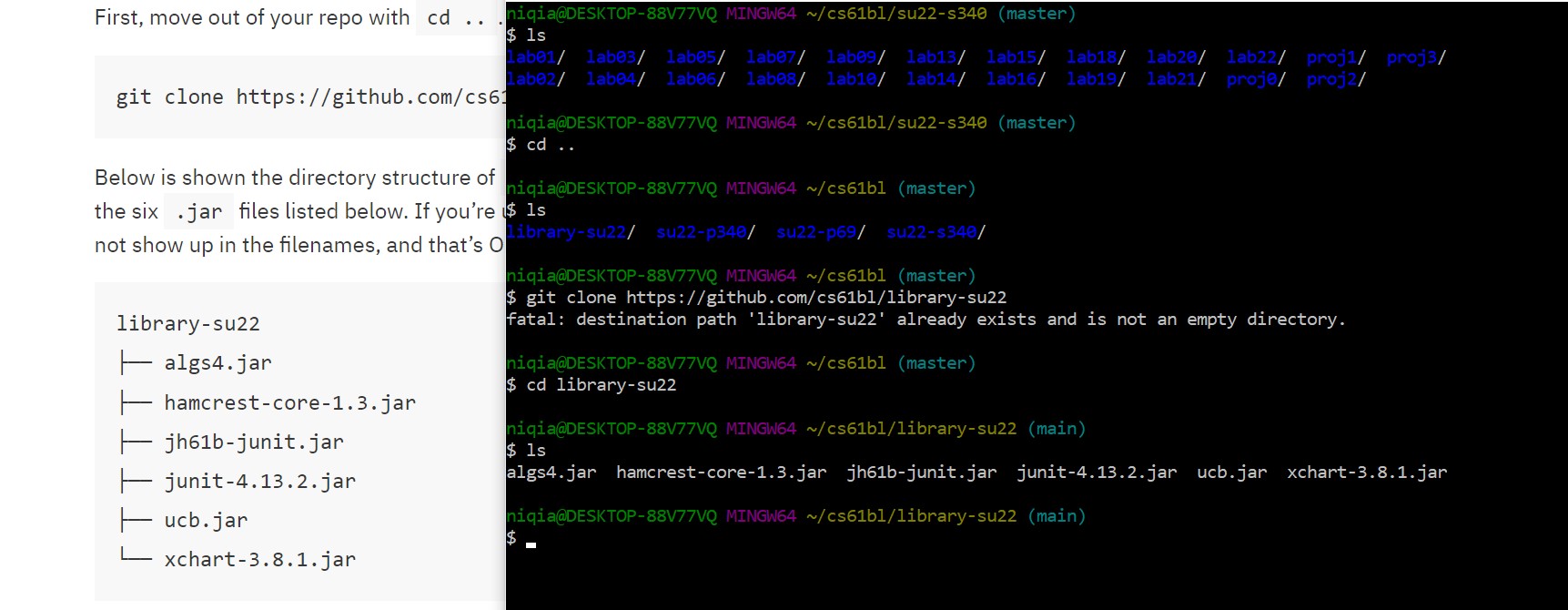
Task: Select junit-4.13.2.jar in the directory tree
Action: (259, 482)
